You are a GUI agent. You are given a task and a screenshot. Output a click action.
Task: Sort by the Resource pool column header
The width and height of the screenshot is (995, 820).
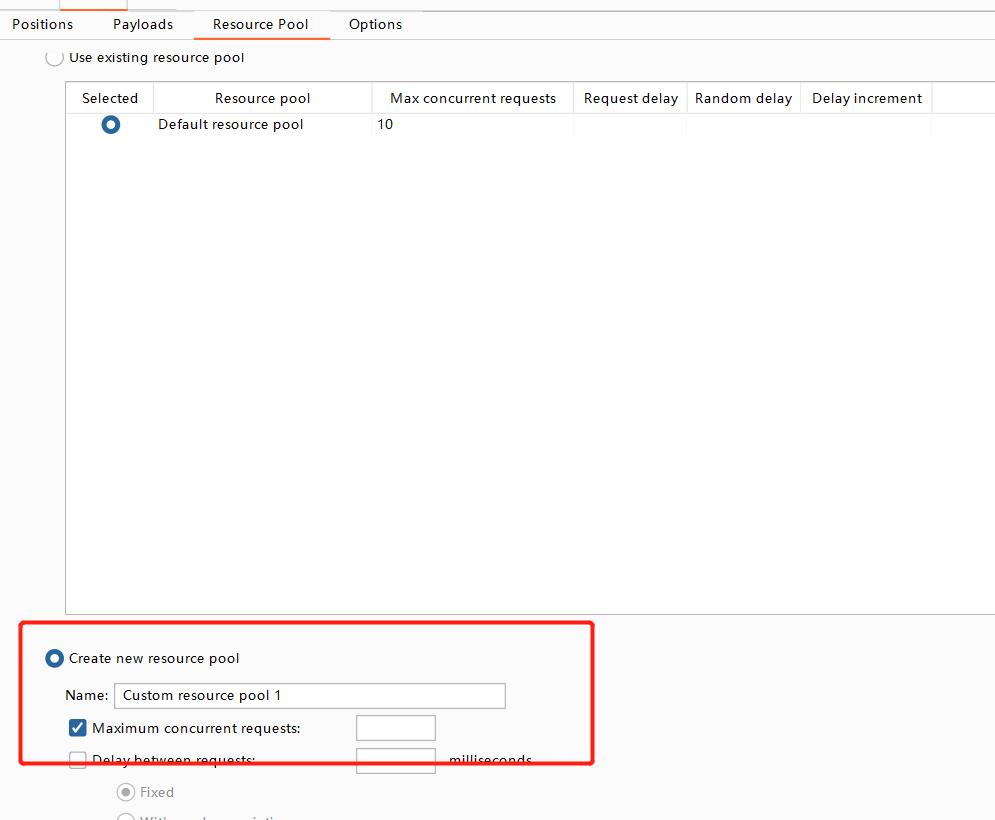(262, 98)
